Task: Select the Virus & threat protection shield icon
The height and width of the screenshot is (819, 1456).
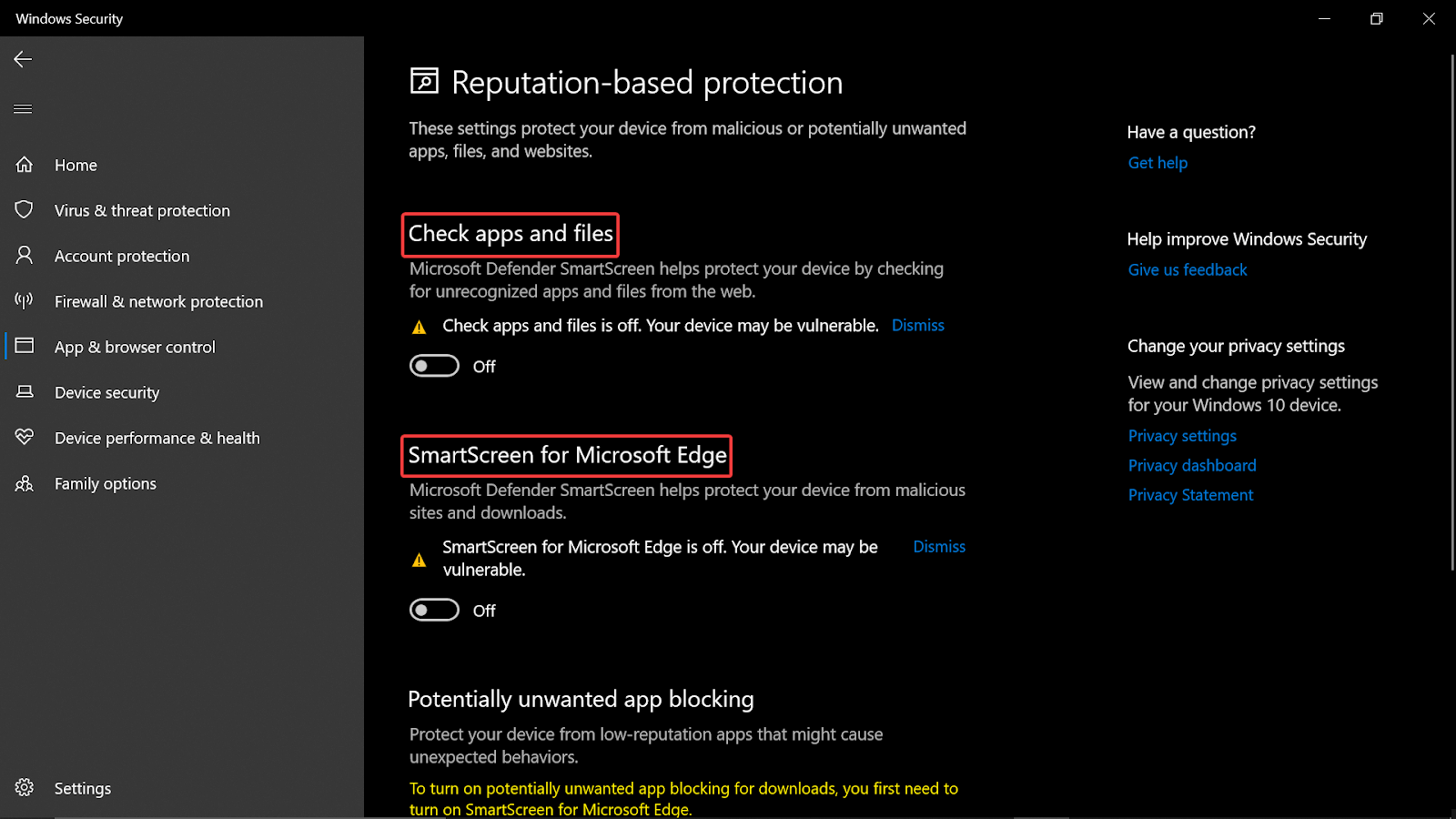Action: (x=24, y=209)
